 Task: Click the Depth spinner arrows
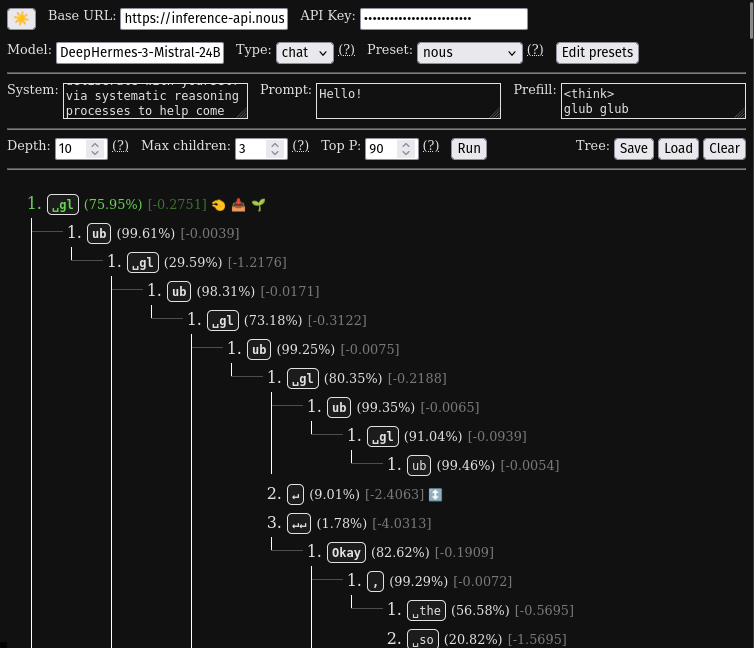pos(95,148)
